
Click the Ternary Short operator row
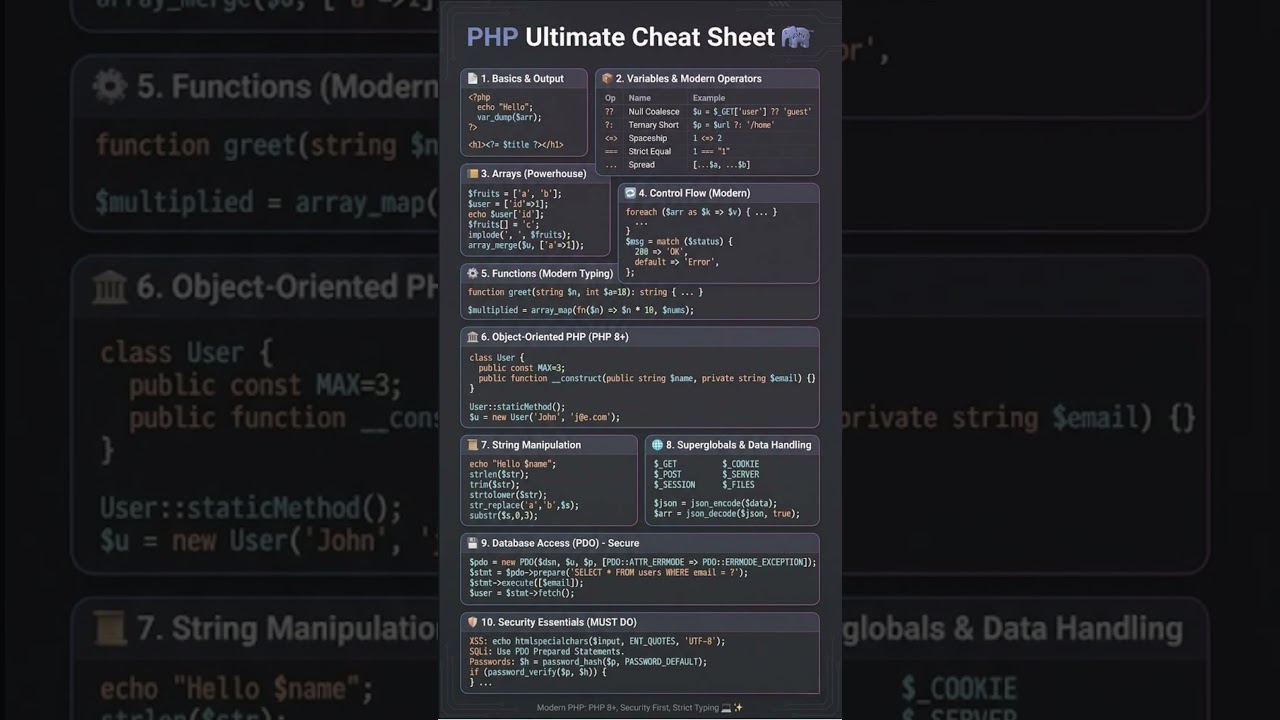click(708, 125)
